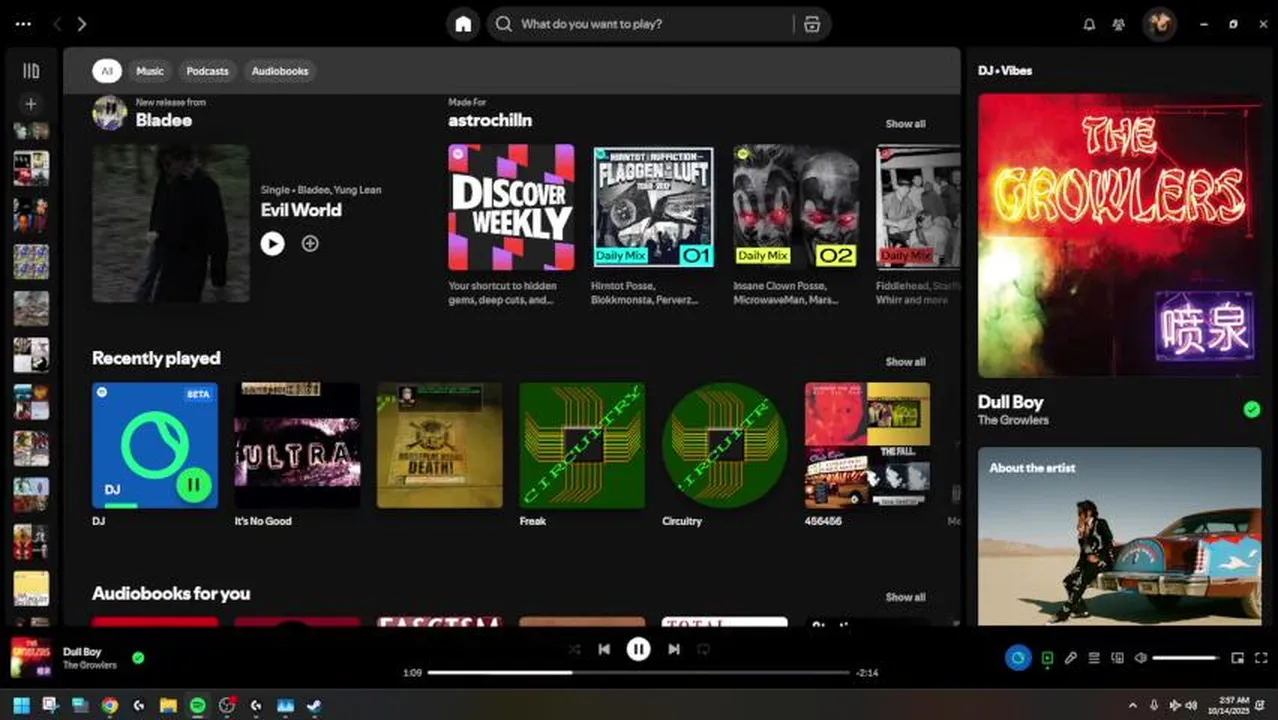
Task: Open the Queue
Action: pyautogui.click(x=1094, y=658)
